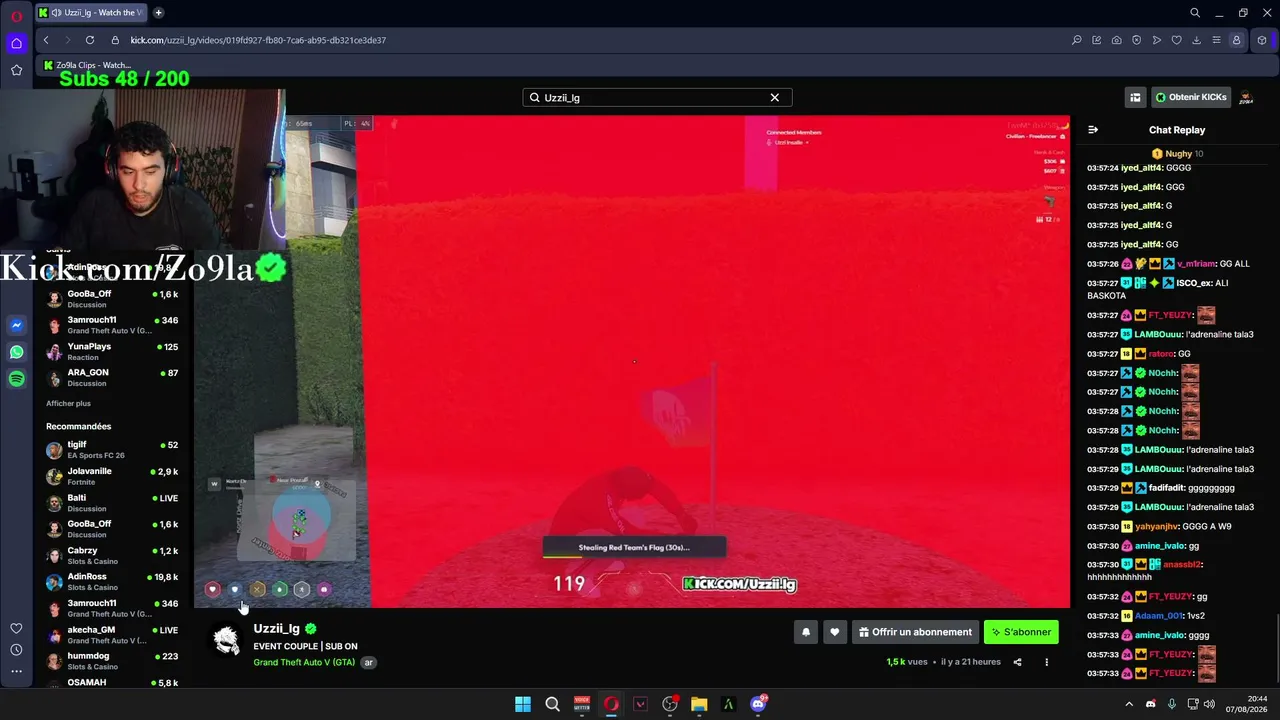Show hidden system tray icons
This screenshot has width=1280, height=720.
(x=1129, y=704)
